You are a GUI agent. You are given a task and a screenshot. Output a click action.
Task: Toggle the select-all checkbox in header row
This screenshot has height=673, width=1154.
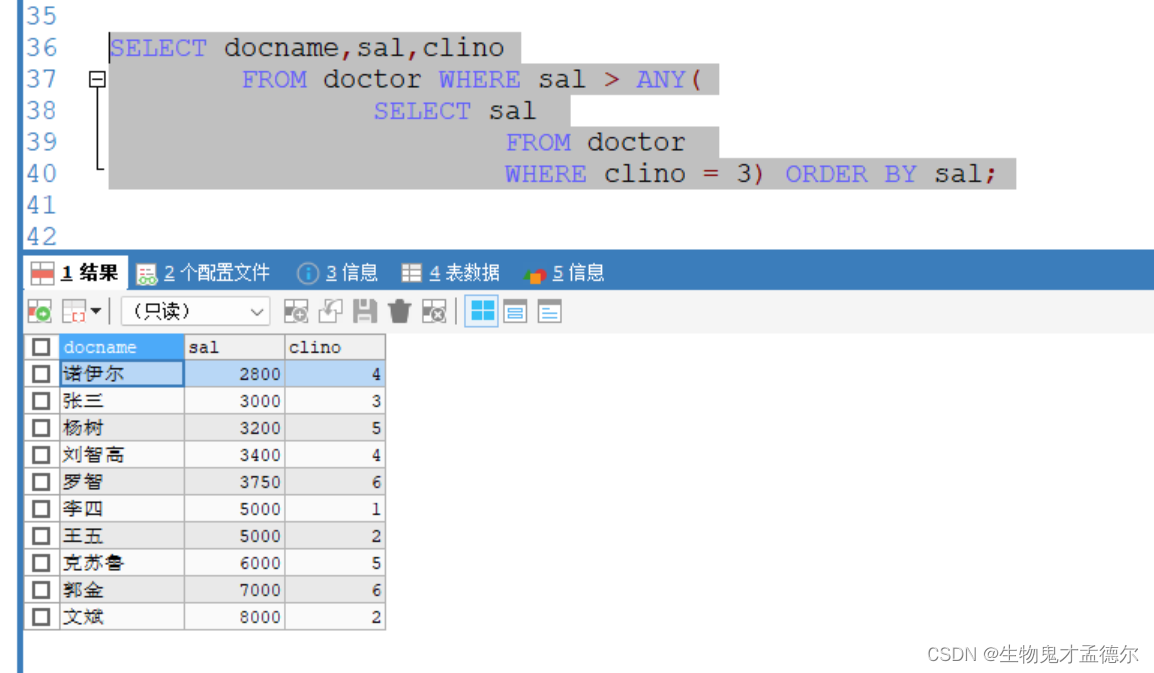point(41,347)
